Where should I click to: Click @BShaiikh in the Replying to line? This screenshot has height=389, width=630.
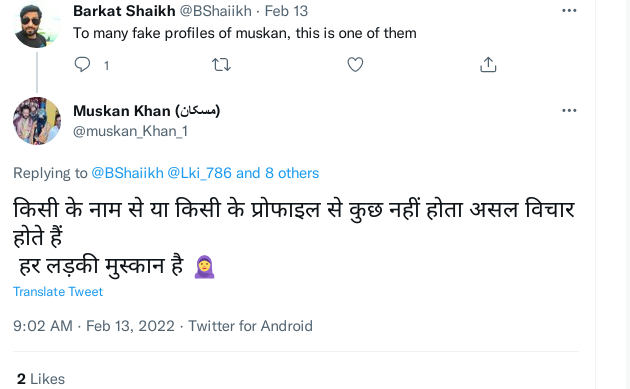coord(128,173)
